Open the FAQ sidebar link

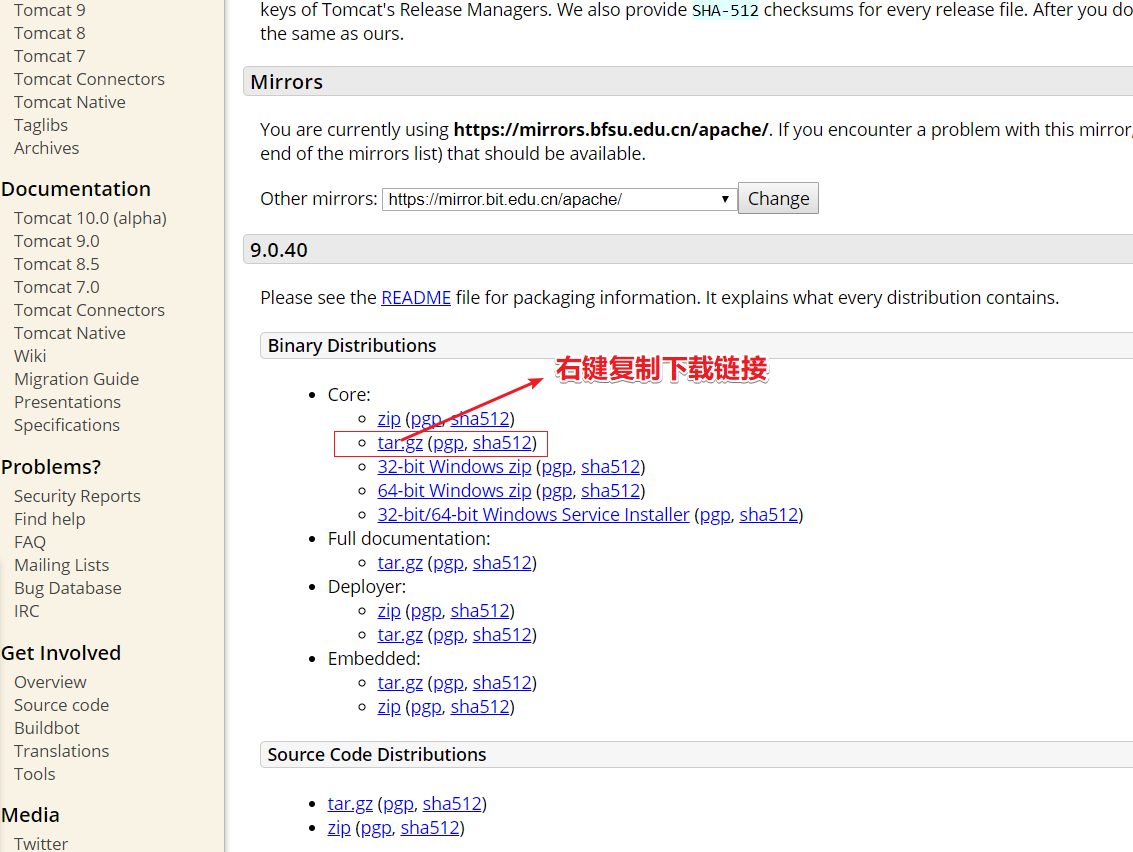tap(30, 543)
